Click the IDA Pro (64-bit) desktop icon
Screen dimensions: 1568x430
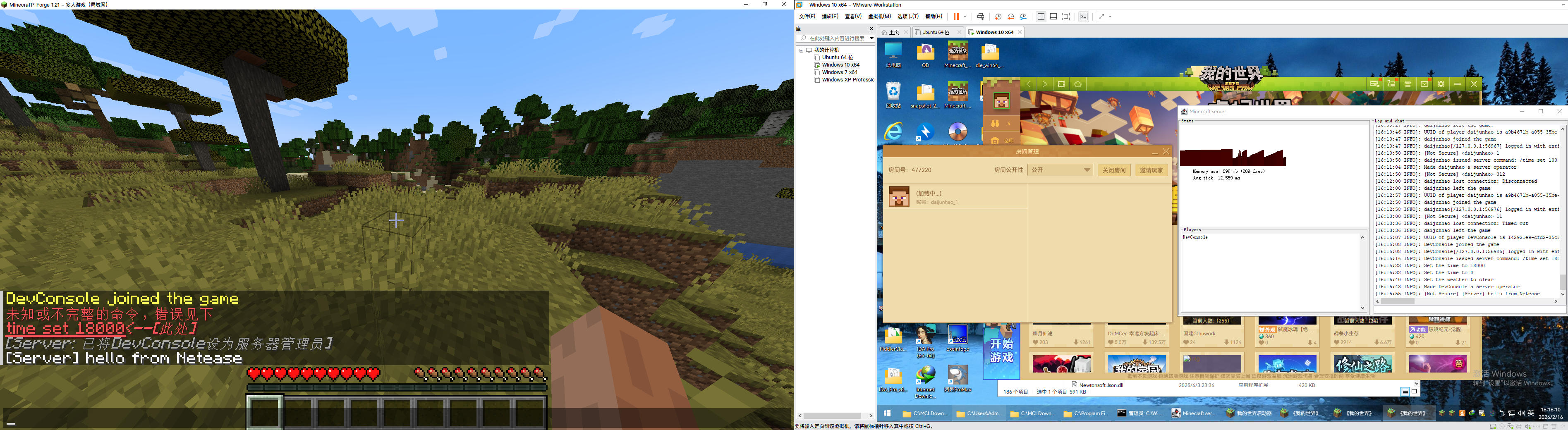point(925,342)
